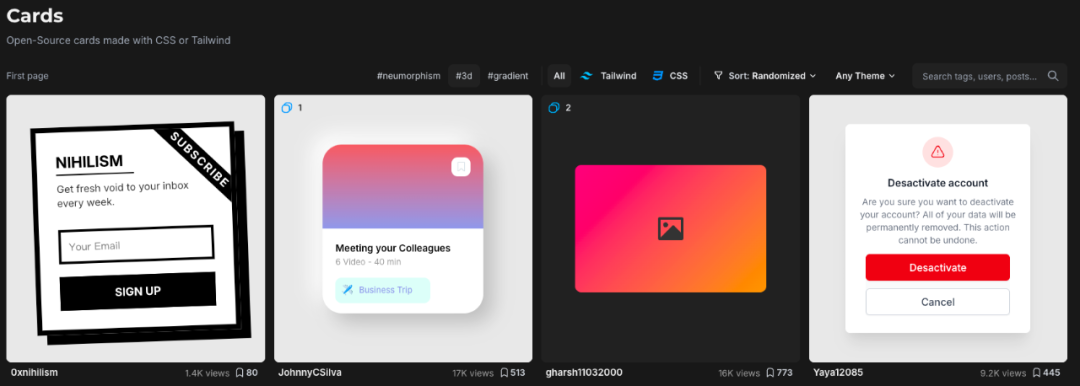Click the Desactivate account heading
The height and width of the screenshot is (386, 1080).
tap(937, 183)
